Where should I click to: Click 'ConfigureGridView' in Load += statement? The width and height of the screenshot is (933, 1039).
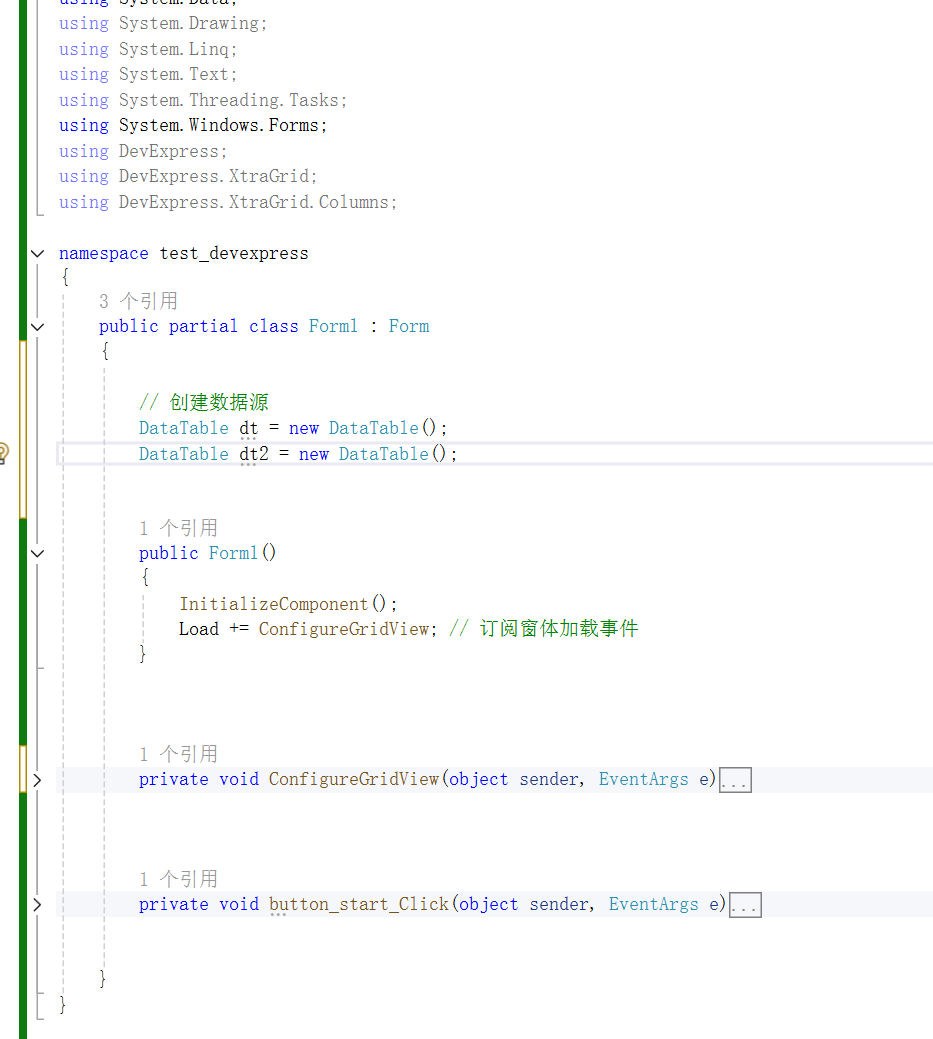pyautogui.click(x=344, y=629)
